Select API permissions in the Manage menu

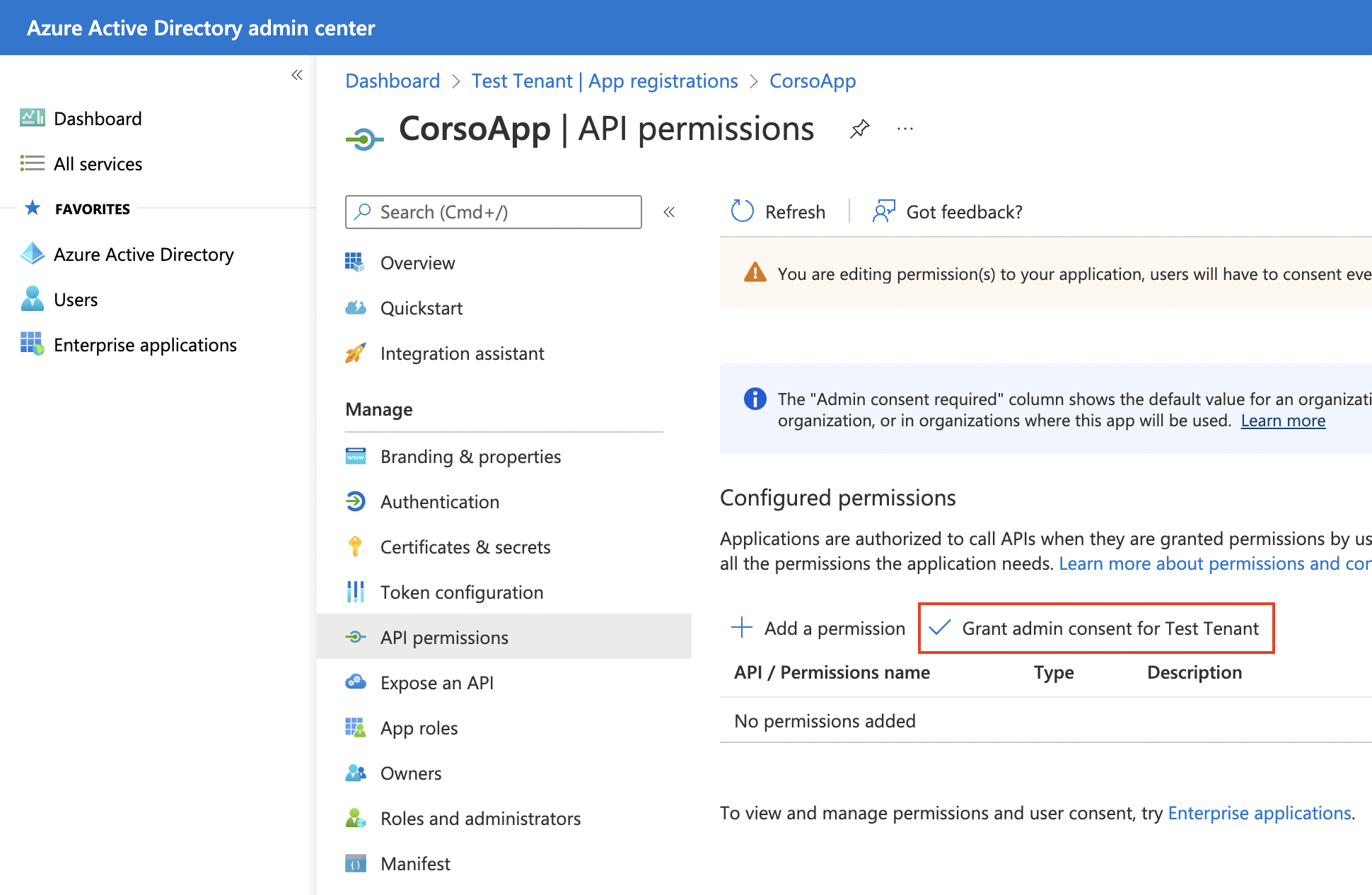(444, 637)
